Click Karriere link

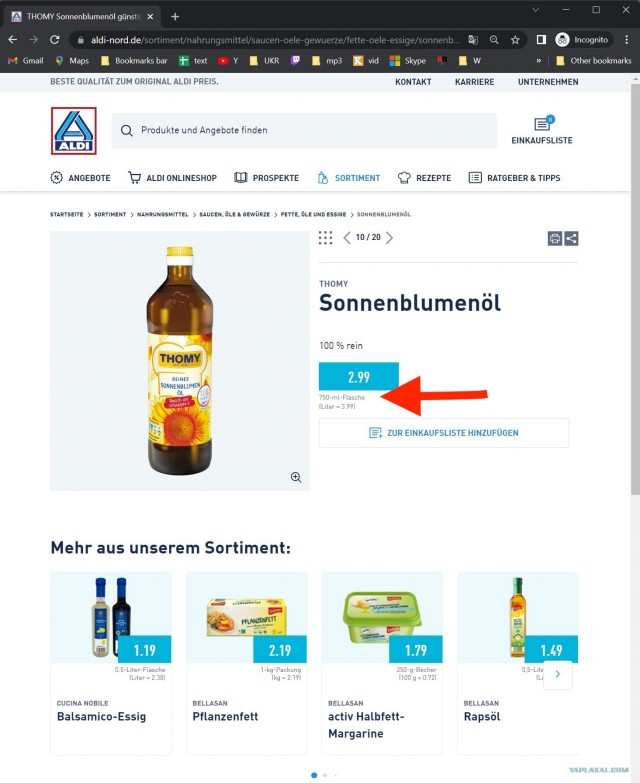(x=474, y=82)
